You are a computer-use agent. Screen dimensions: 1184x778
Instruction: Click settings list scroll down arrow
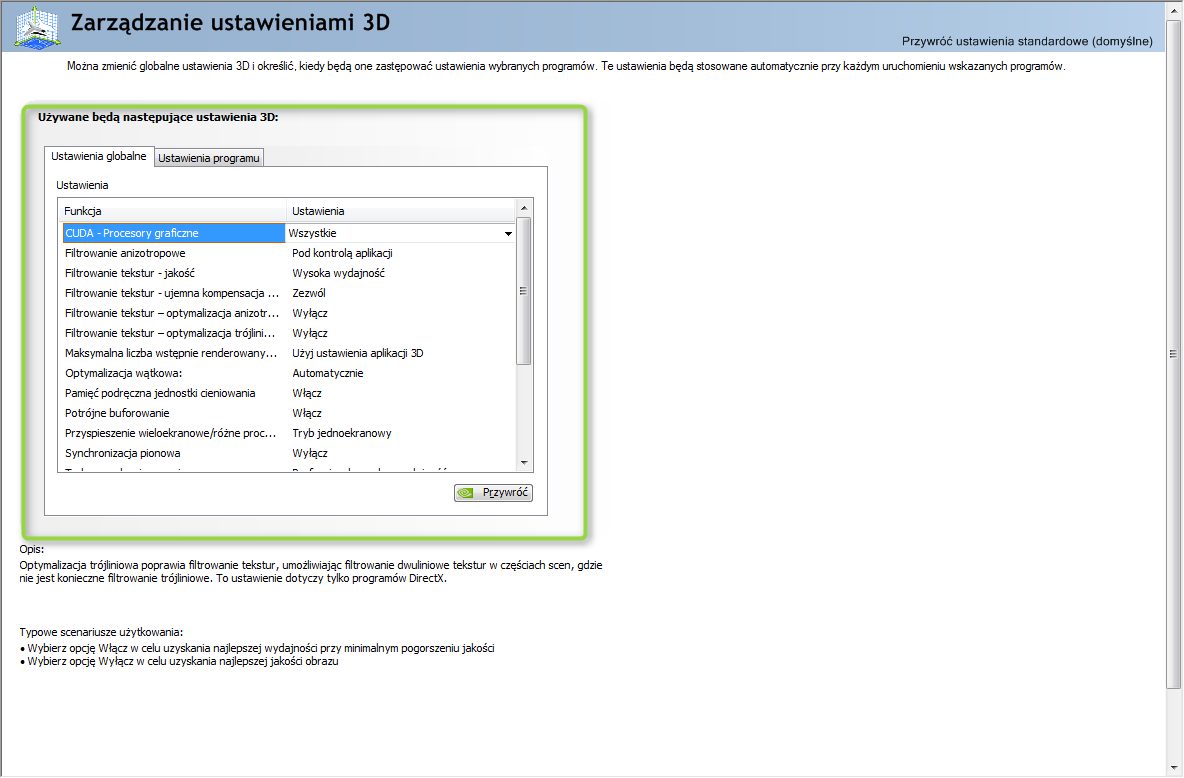pyautogui.click(x=524, y=463)
